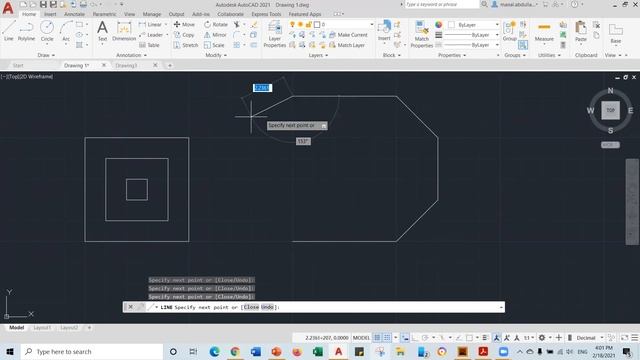Click the AutoCAD application menu logo

8,8
